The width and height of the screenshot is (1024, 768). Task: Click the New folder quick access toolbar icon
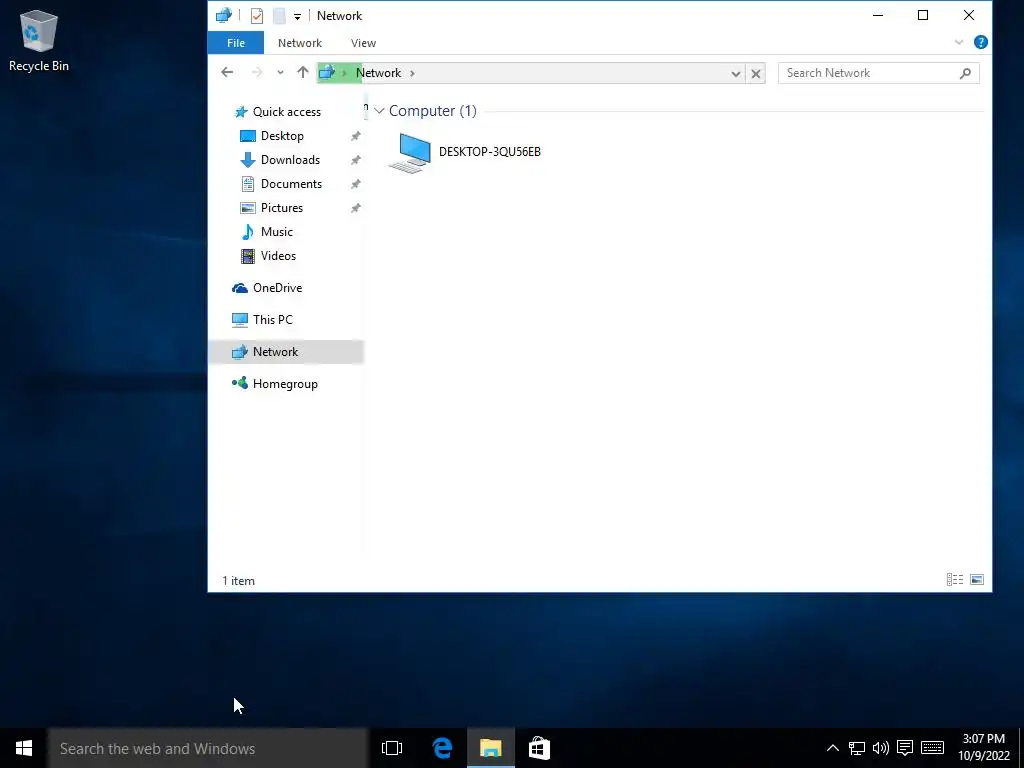pyautogui.click(x=279, y=16)
